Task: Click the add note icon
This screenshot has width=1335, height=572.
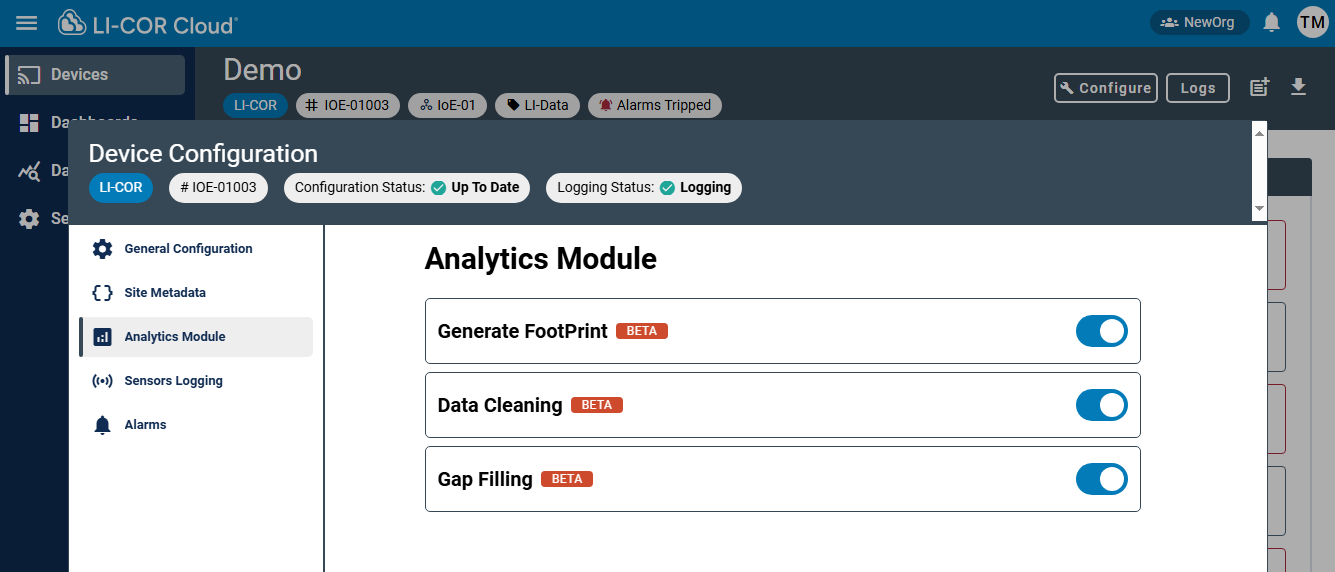Action: [x=1260, y=88]
